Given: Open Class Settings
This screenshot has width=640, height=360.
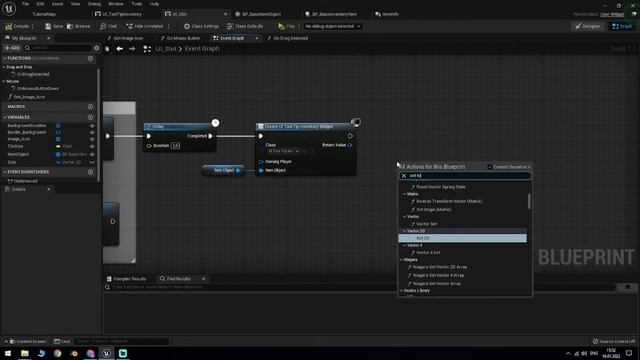Looking at the screenshot, I should 201,26.
